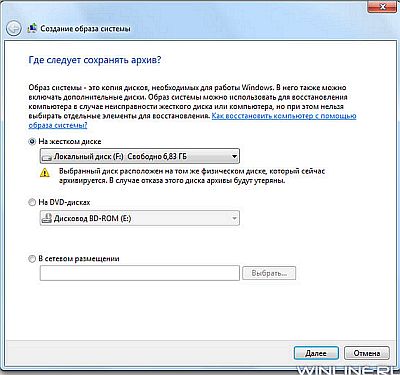
Task: Click the 'Создание образа системы' title text
Action: (x=85, y=29)
